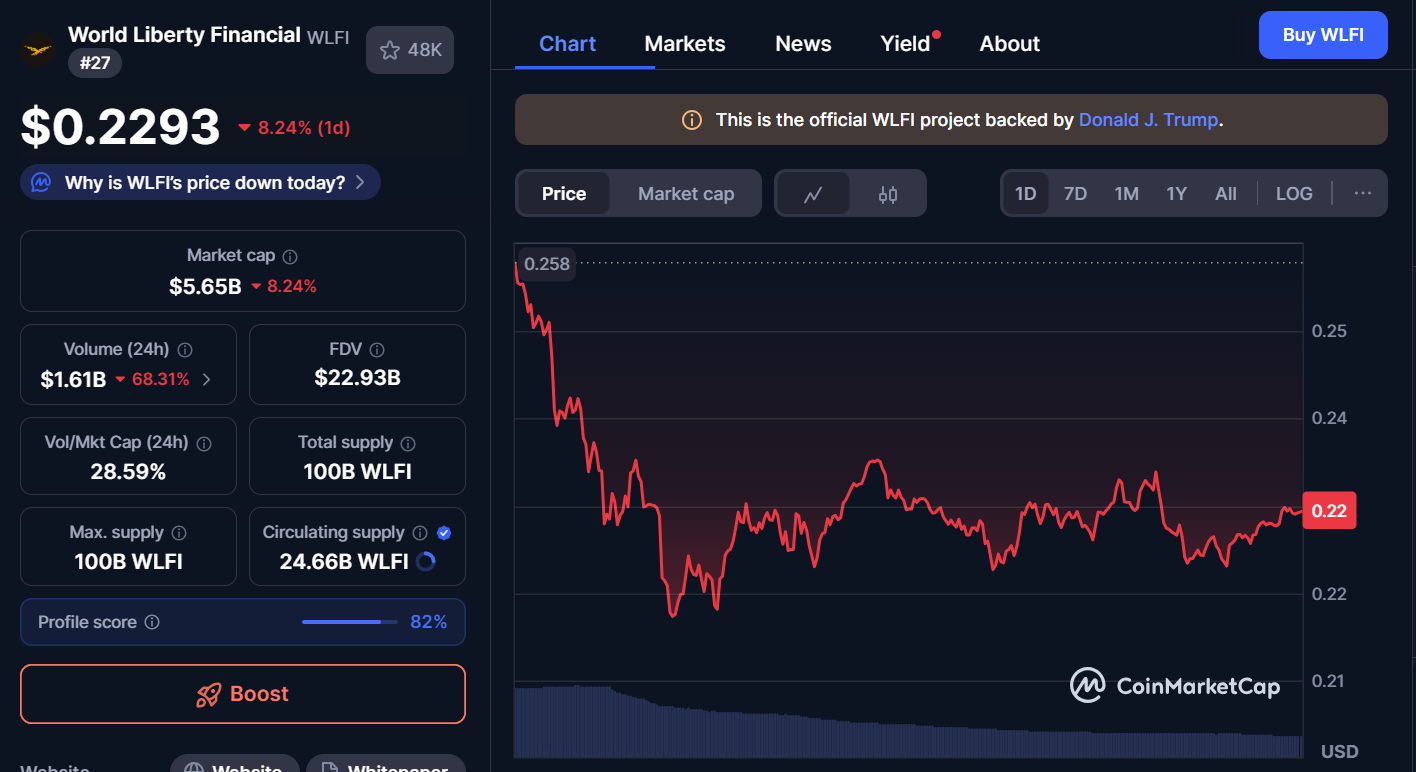
Task: Open the Markets tab
Action: pos(685,44)
